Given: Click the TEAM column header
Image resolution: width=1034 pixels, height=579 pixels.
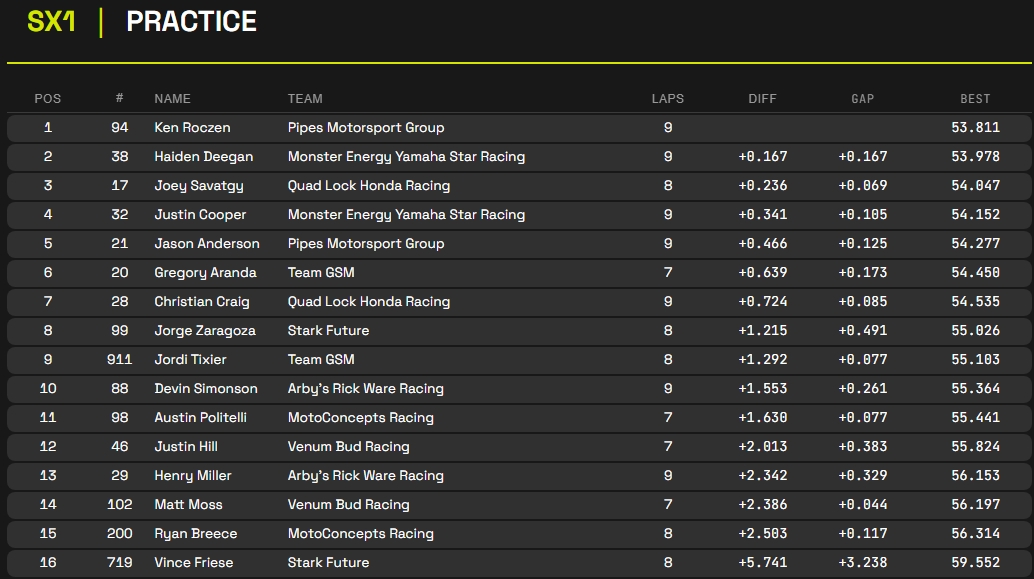Looking at the screenshot, I should point(305,98).
